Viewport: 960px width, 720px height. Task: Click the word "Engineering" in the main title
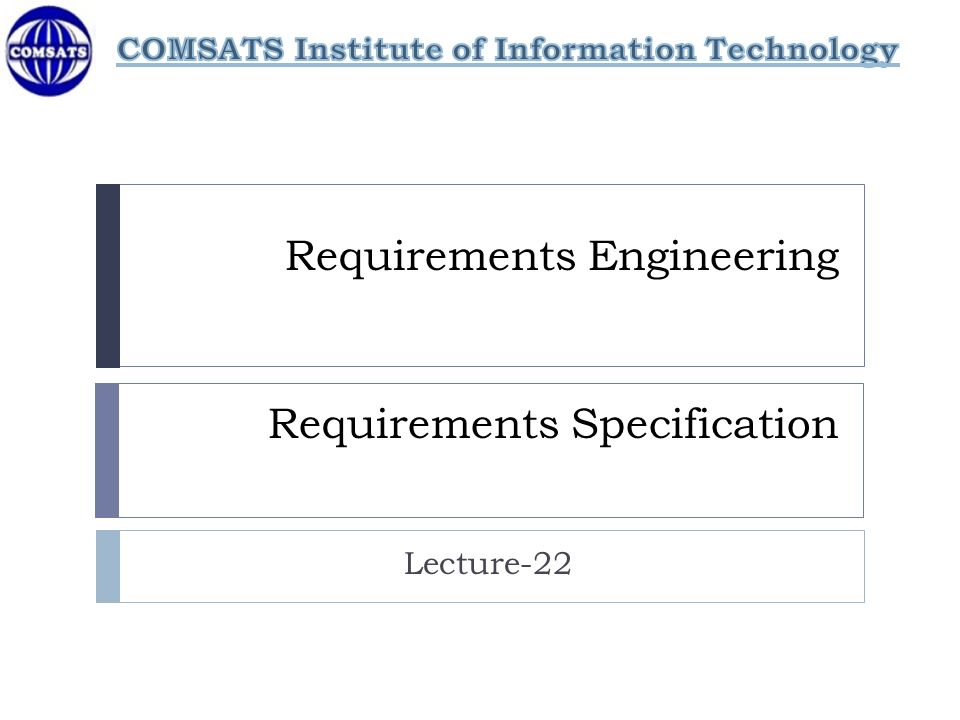pos(714,258)
